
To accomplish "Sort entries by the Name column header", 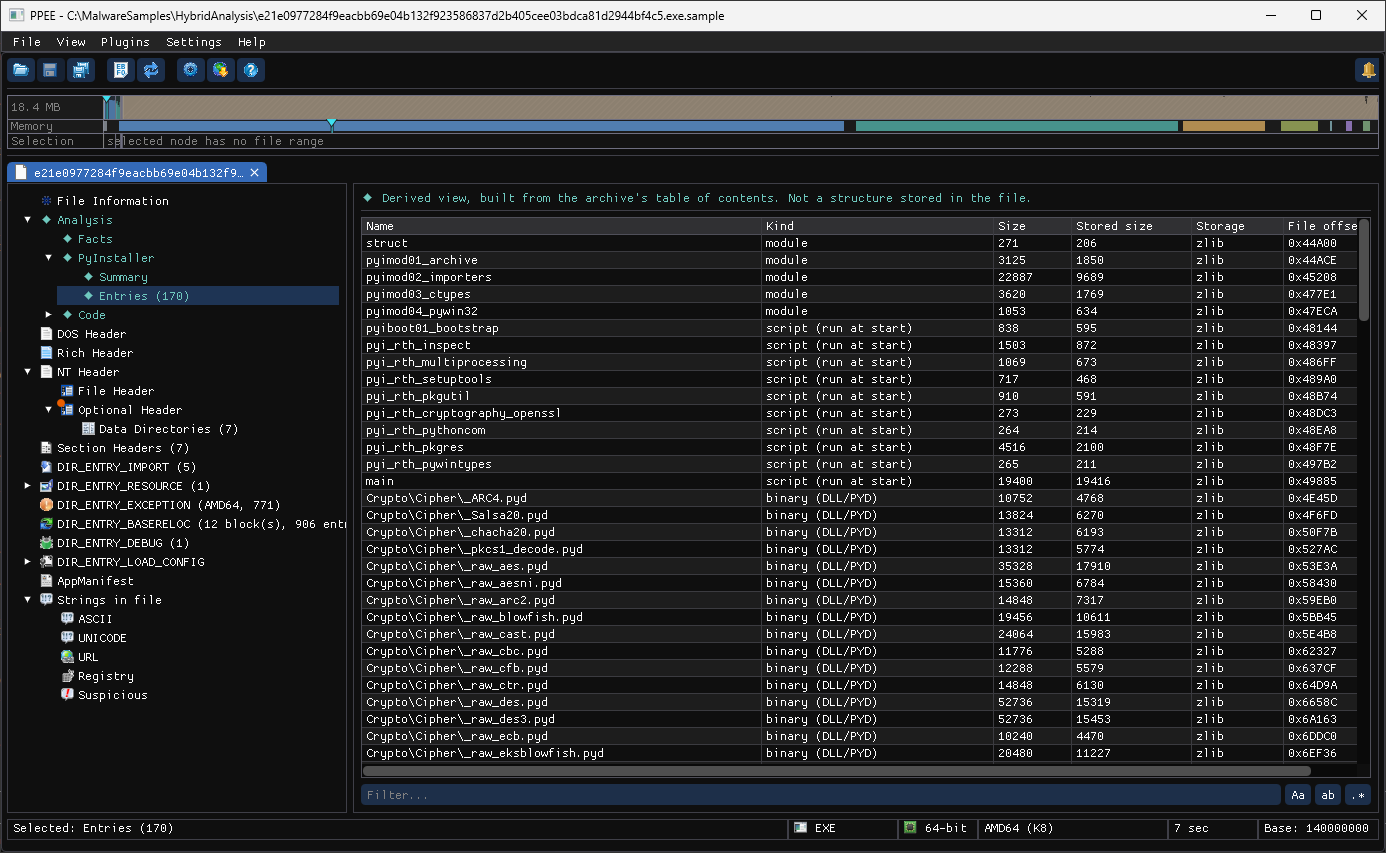I will 561,226.
